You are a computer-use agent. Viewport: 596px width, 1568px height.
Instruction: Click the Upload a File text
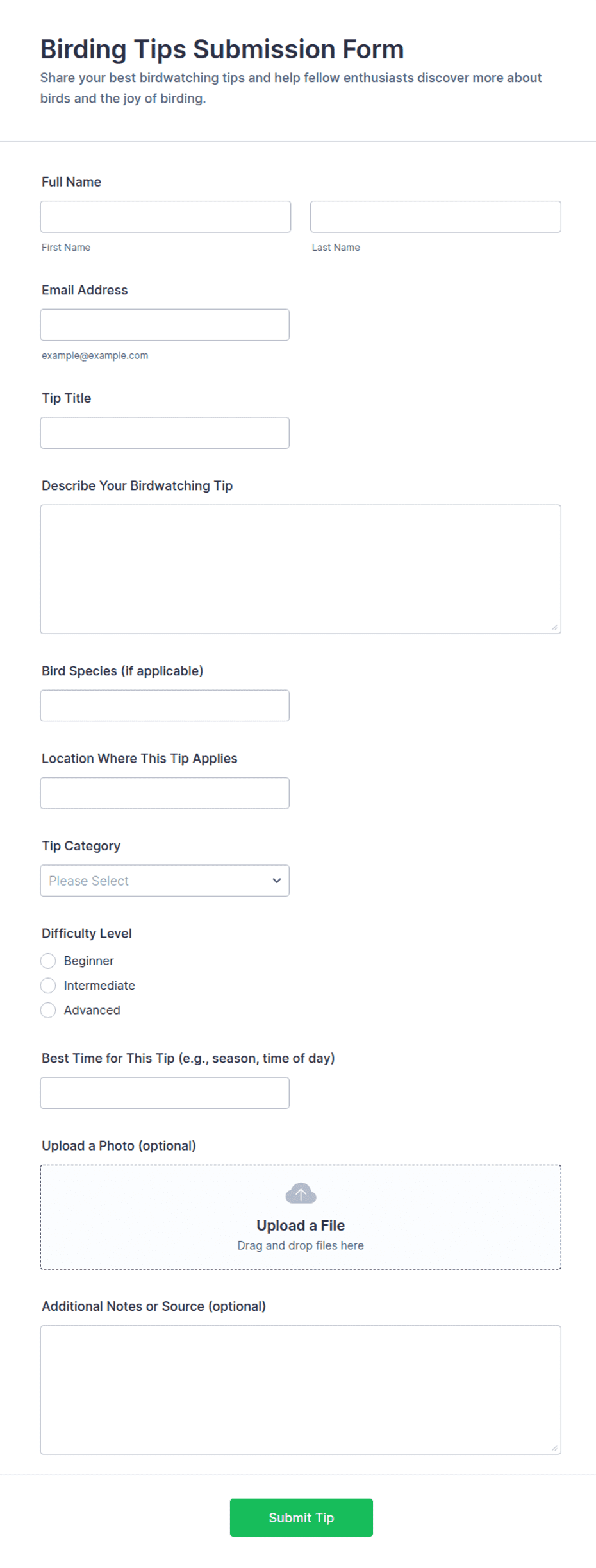point(301,1226)
